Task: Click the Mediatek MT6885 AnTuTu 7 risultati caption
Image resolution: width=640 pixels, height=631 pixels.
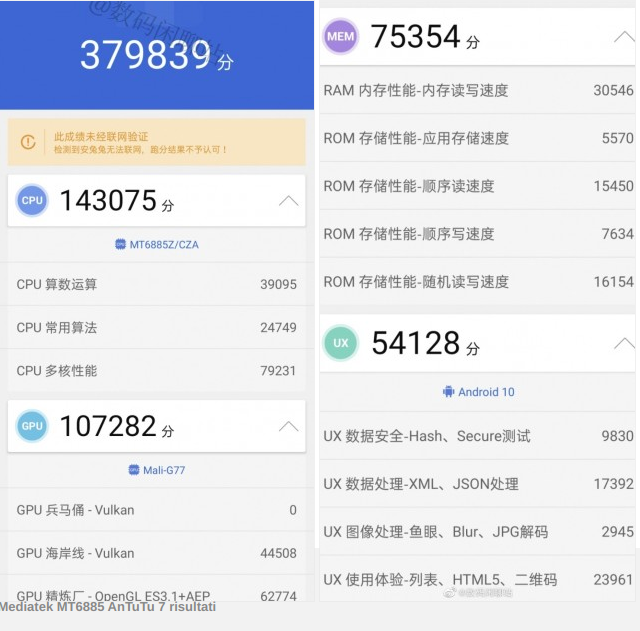Action: coord(108,607)
